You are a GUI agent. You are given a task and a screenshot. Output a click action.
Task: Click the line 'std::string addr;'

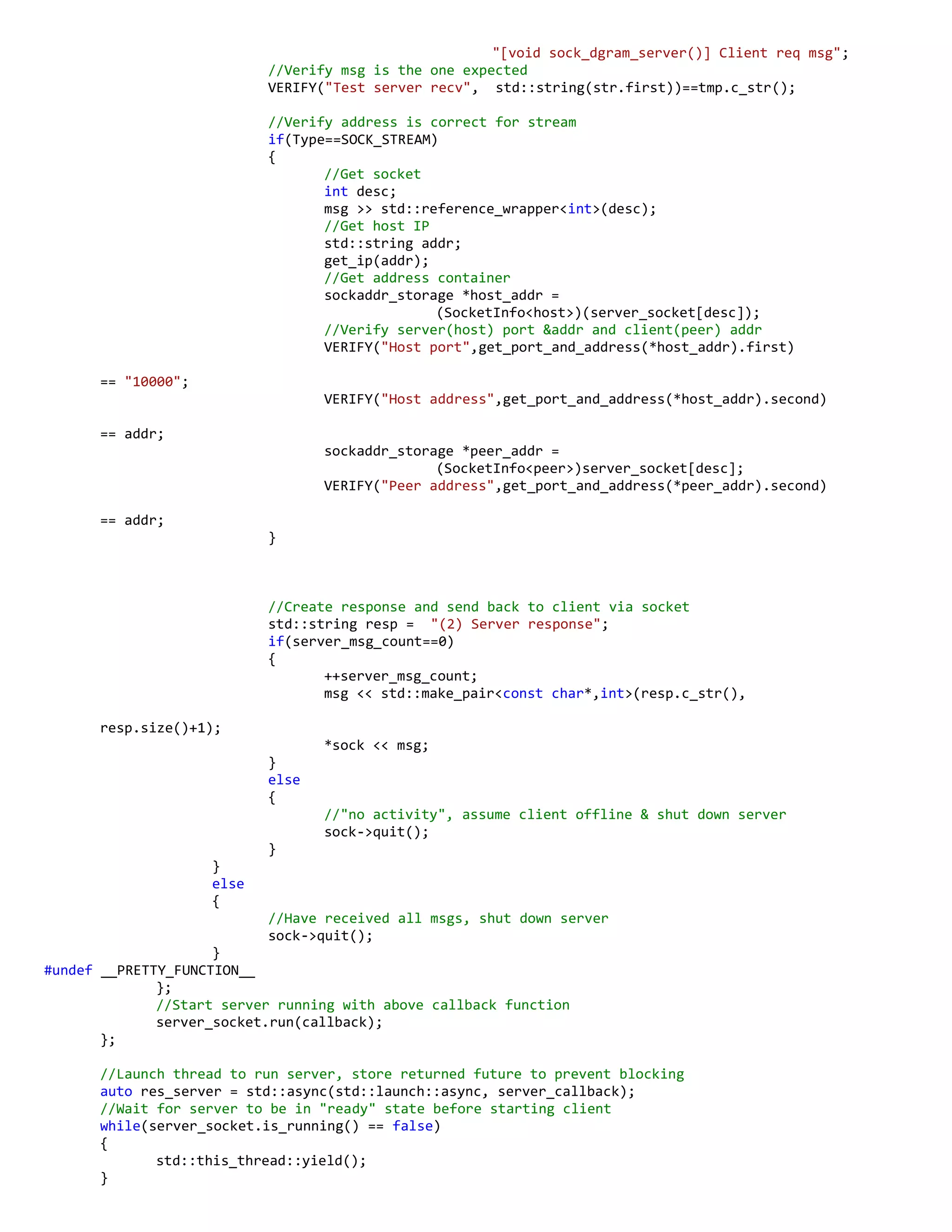point(392,244)
